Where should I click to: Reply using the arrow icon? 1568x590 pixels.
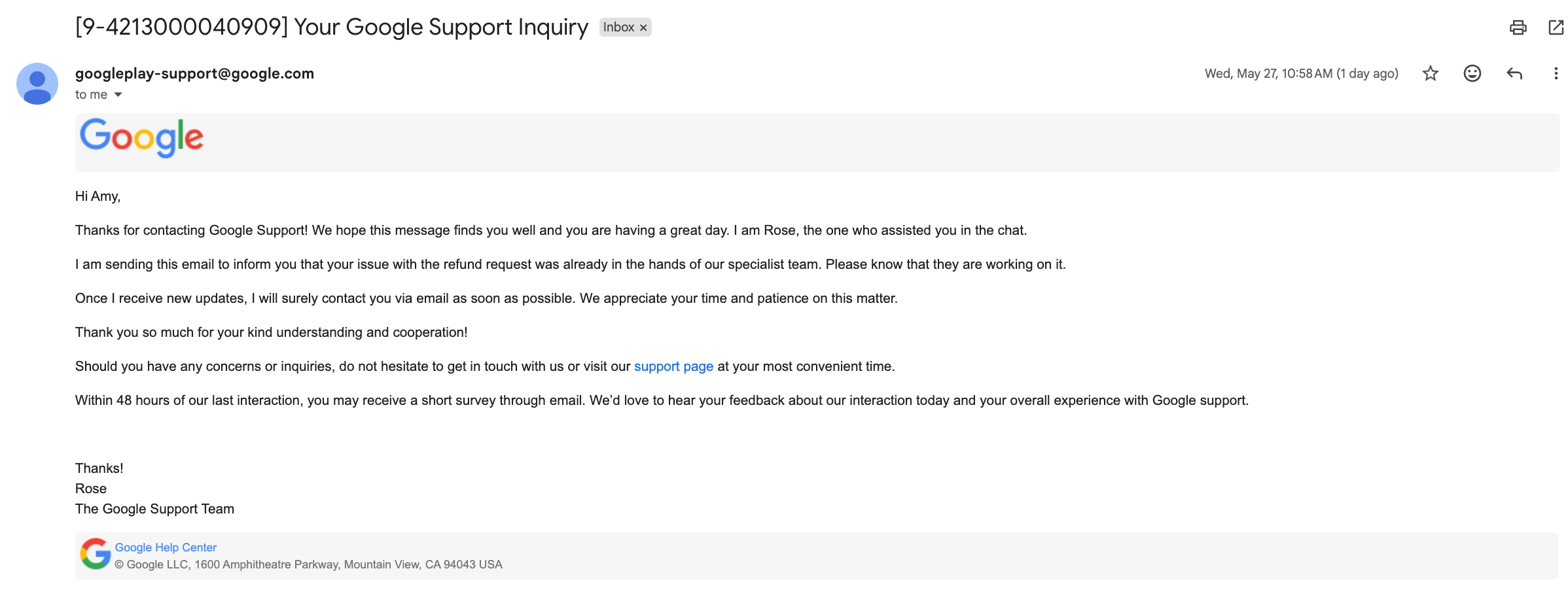pos(1514,73)
